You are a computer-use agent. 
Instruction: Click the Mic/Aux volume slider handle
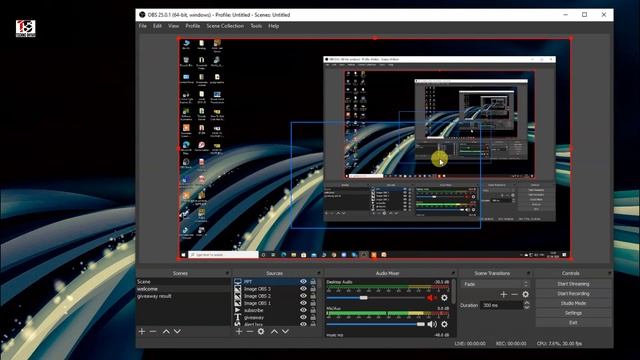[420, 324]
